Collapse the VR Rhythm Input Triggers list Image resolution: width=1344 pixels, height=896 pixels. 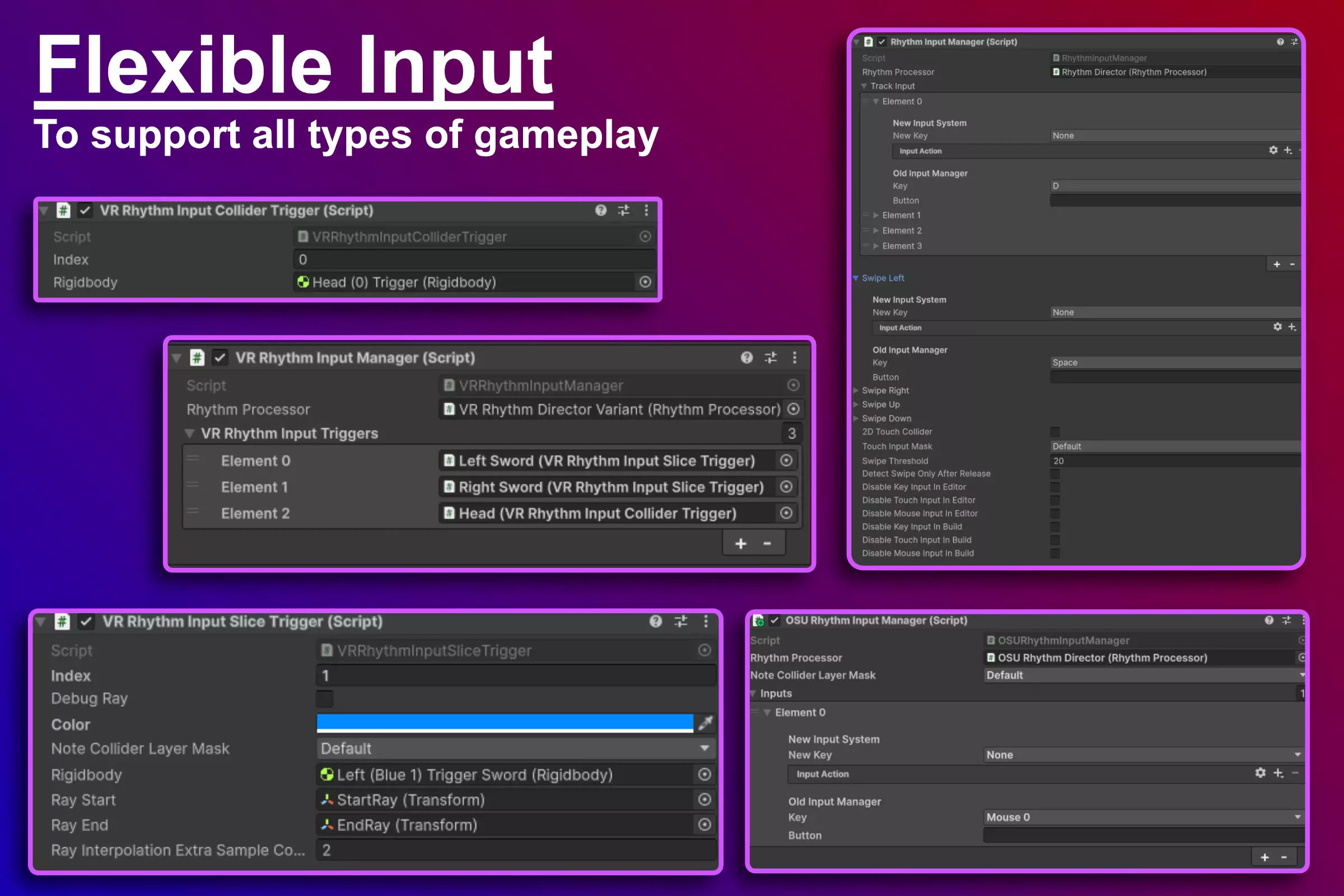click(190, 433)
